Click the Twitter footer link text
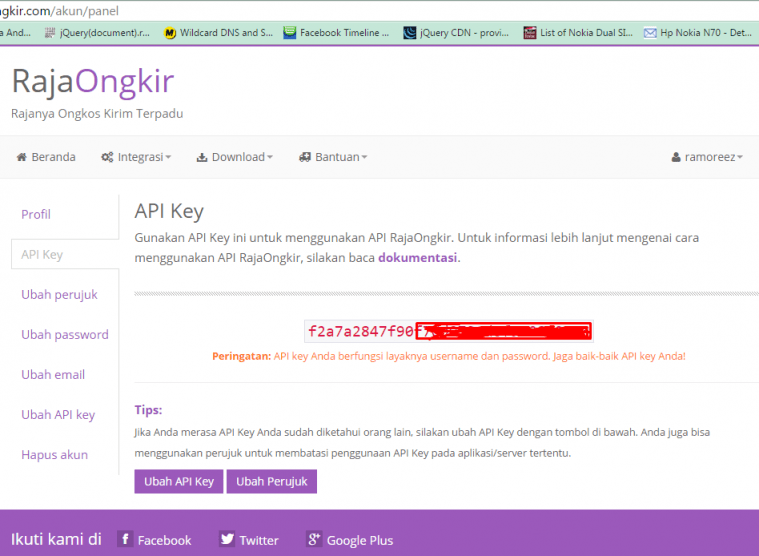759x556 pixels. (259, 541)
